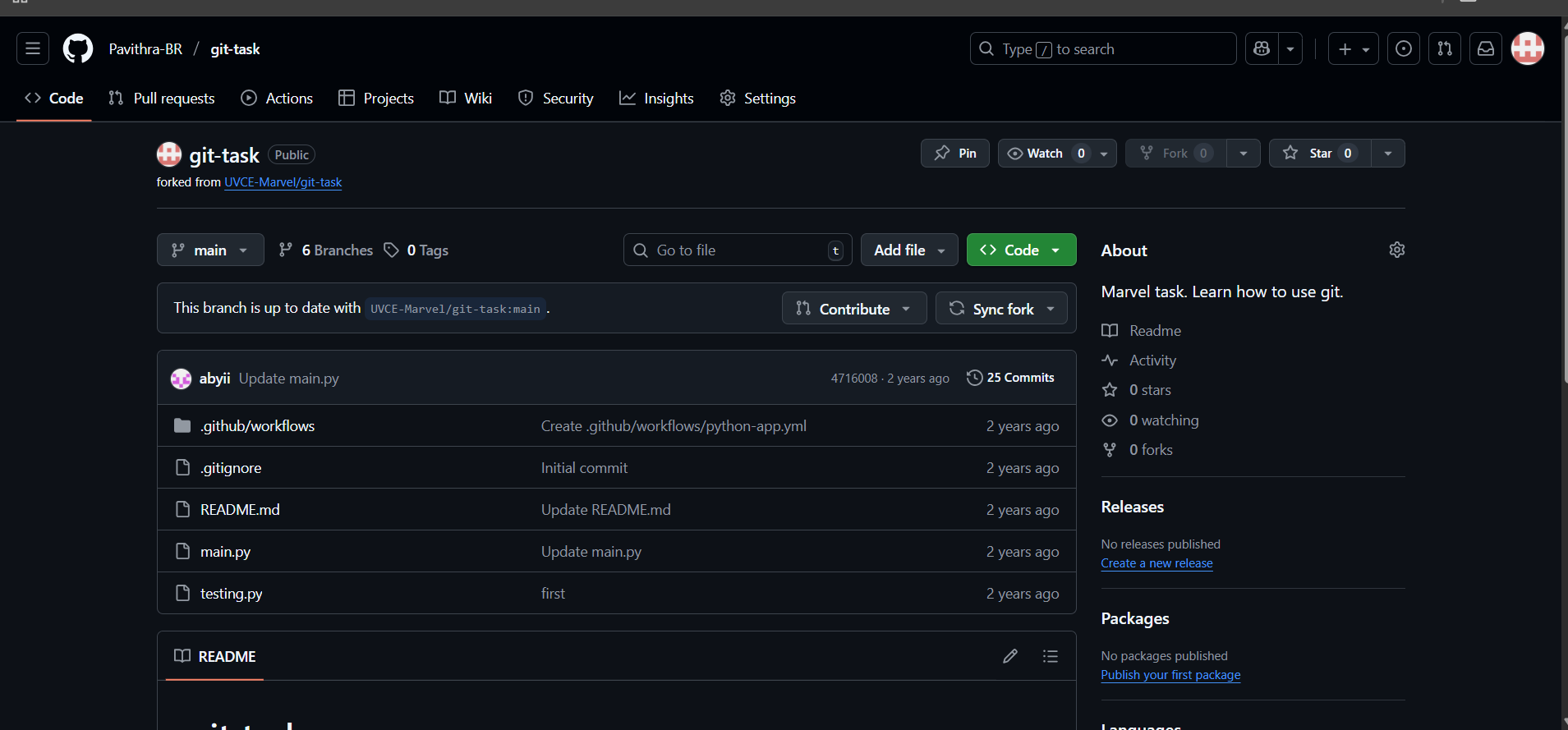Switch to the Security tab
Screen dimensions: 1568x730
[555, 99]
